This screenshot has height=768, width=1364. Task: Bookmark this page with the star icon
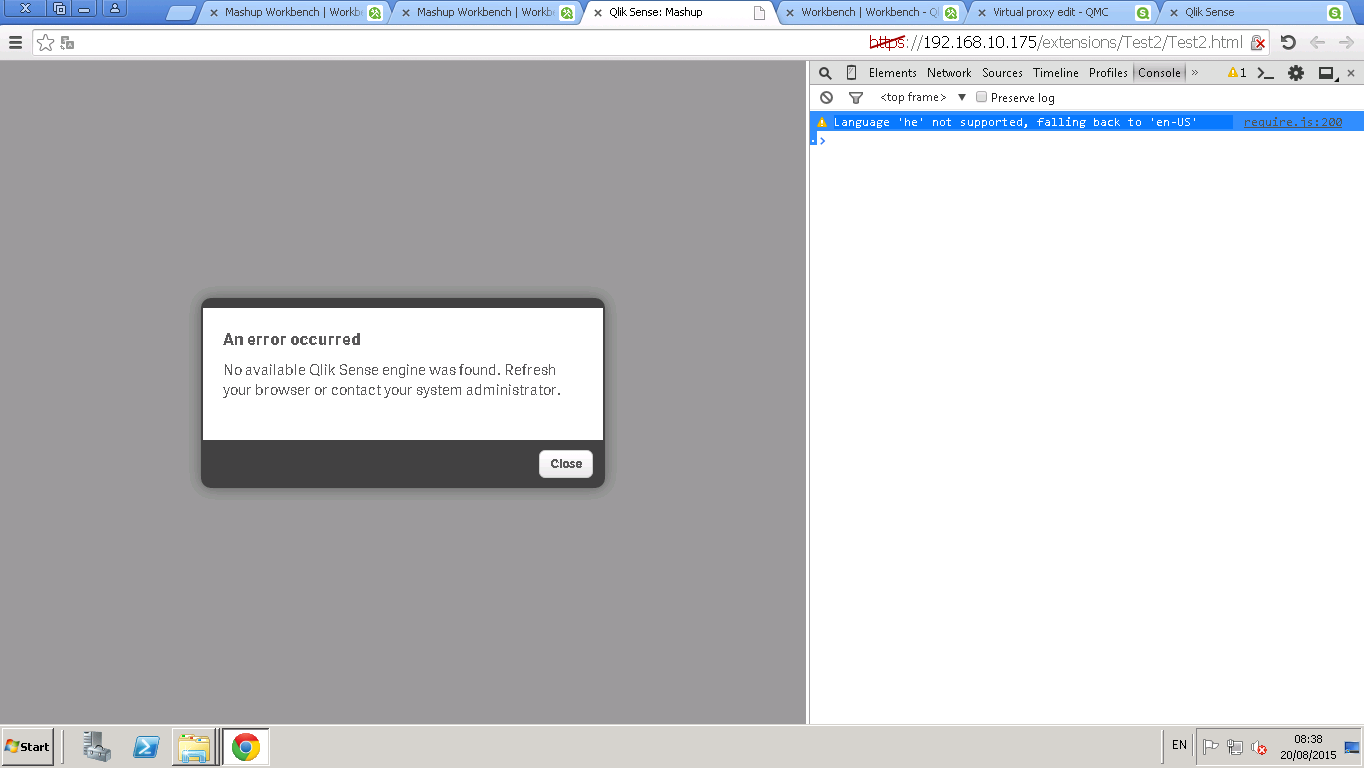[45, 43]
